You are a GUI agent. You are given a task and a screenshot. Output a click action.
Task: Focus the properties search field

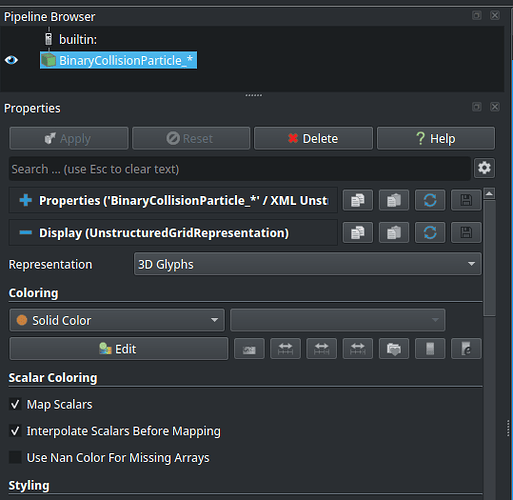point(239,169)
